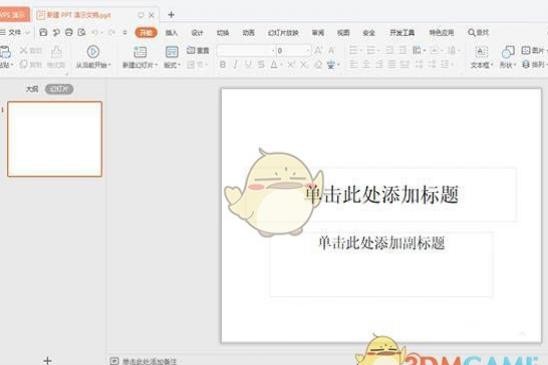Screen dimensions: 548x365
Task: Click the Print icon in quick access bar
Action: coord(69,33)
